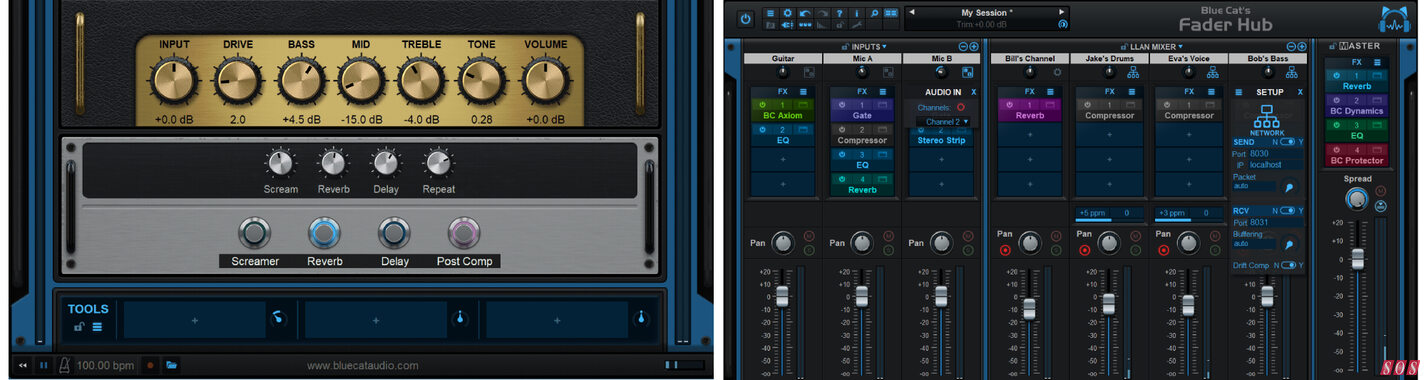Image resolution: width=1426 pixels, height=380 pixels.
Task: Click the Mic B channel name tab
Action: [941, 59]
